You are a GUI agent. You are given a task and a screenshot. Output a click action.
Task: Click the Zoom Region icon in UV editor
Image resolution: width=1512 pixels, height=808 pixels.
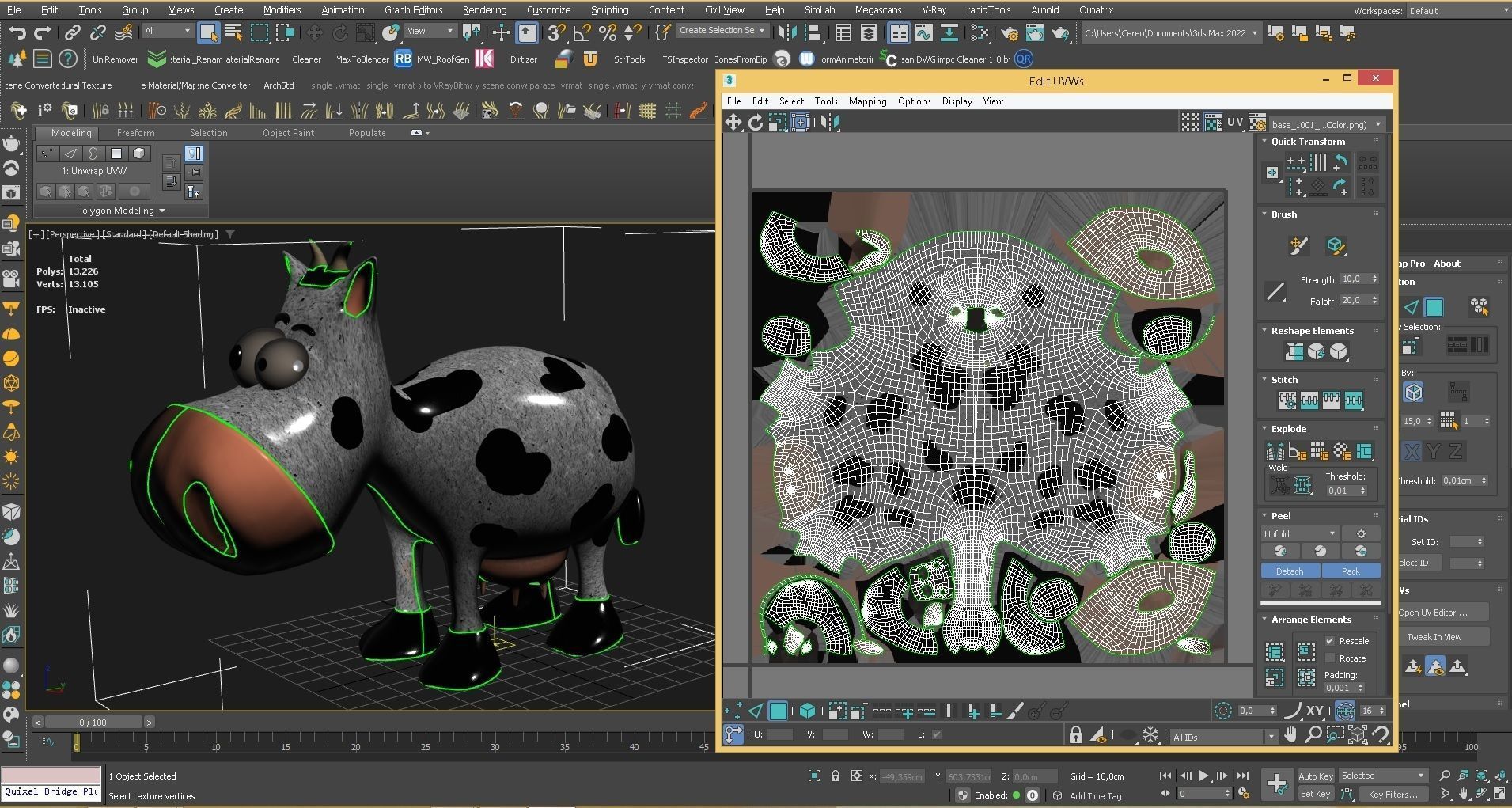1335,735
